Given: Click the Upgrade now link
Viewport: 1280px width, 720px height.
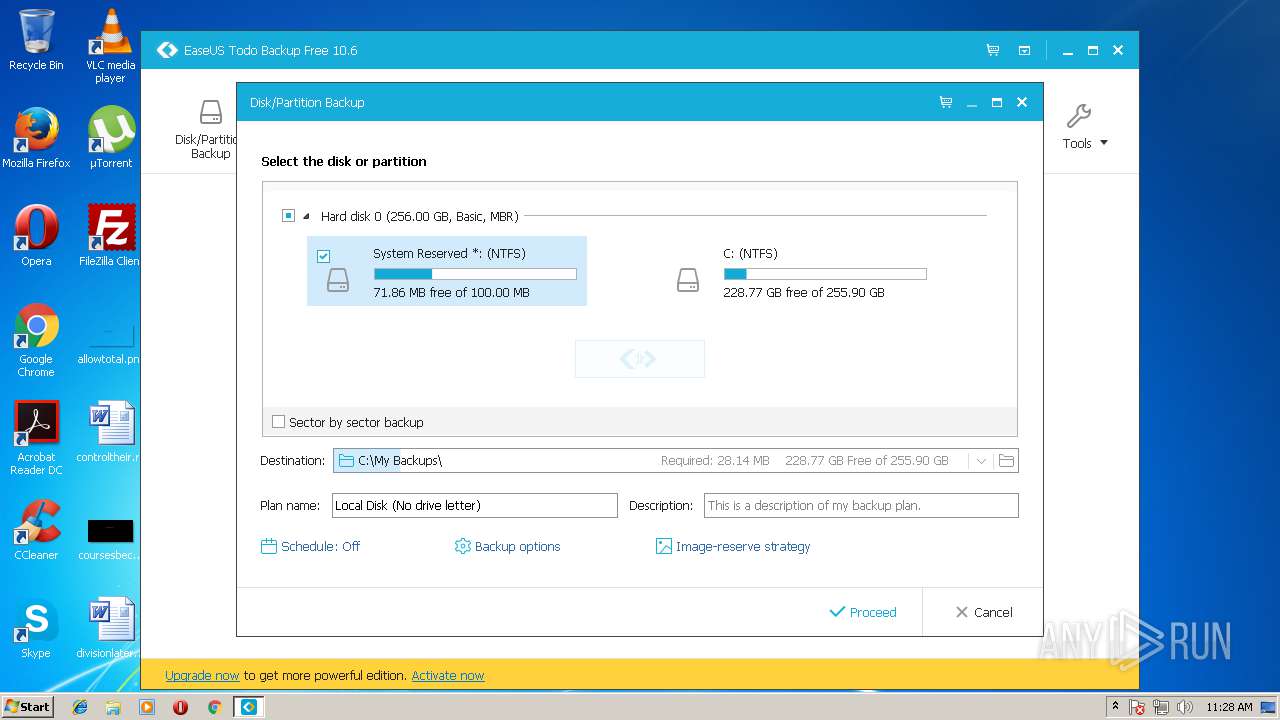Looking at the screenshot, I should (202, 676).
